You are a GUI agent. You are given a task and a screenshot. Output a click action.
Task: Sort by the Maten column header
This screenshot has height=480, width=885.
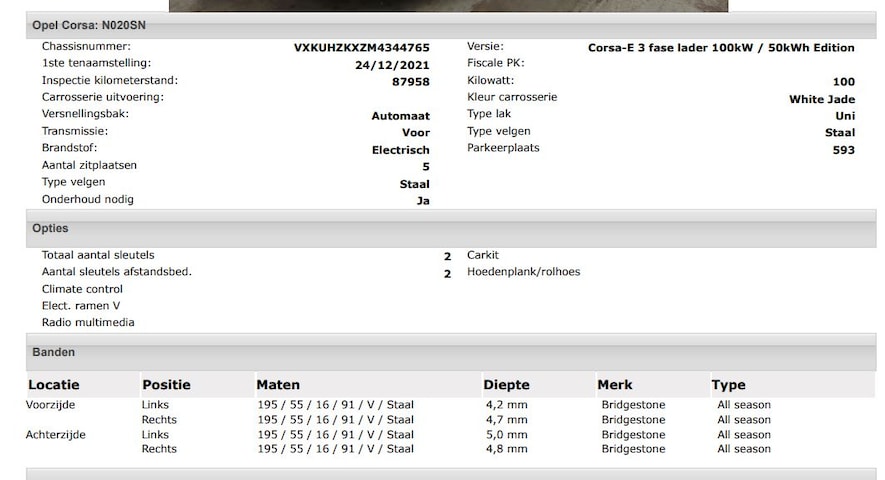pos(278,385)
